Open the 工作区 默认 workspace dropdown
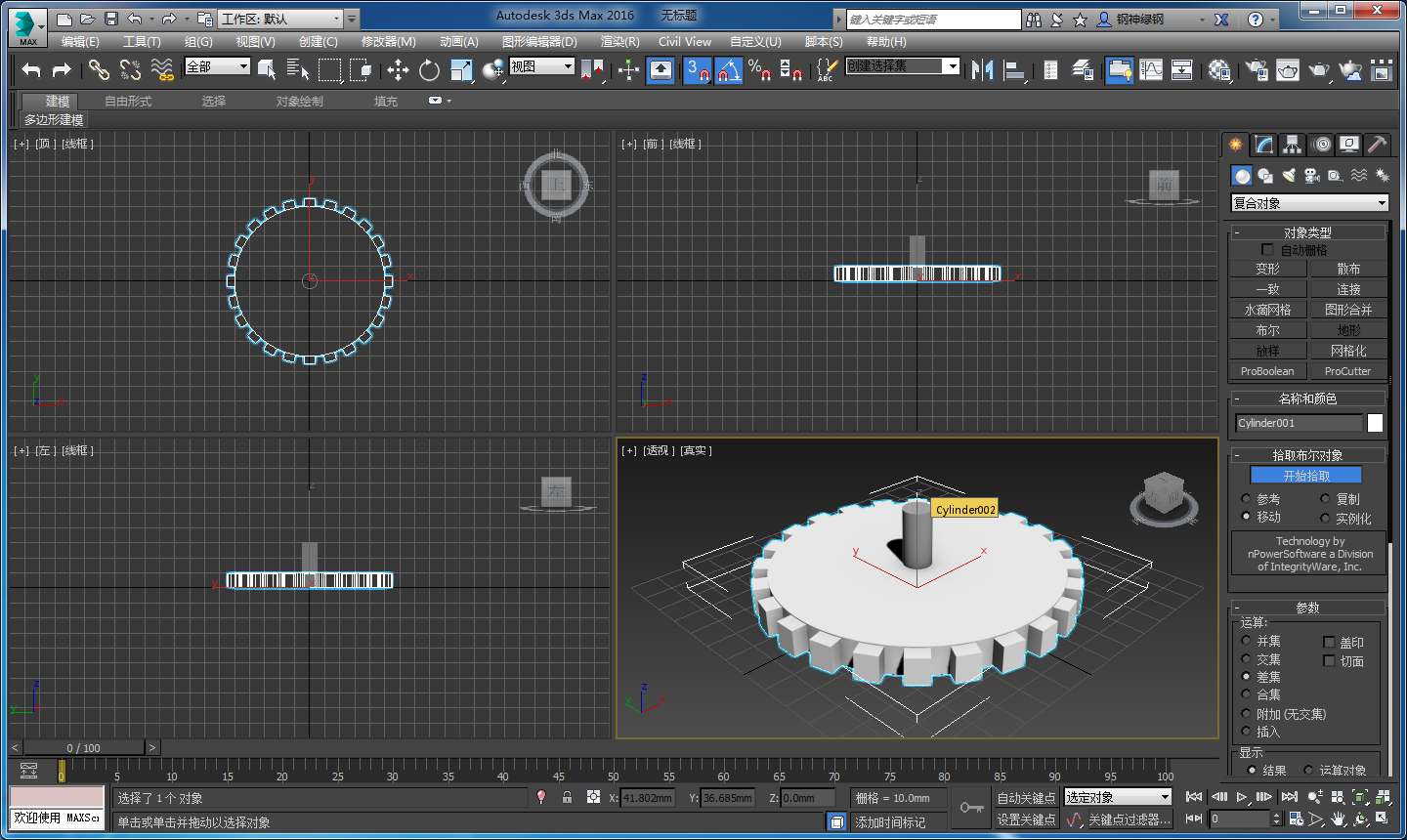The image size is (1407, 840). coord(281,19)
